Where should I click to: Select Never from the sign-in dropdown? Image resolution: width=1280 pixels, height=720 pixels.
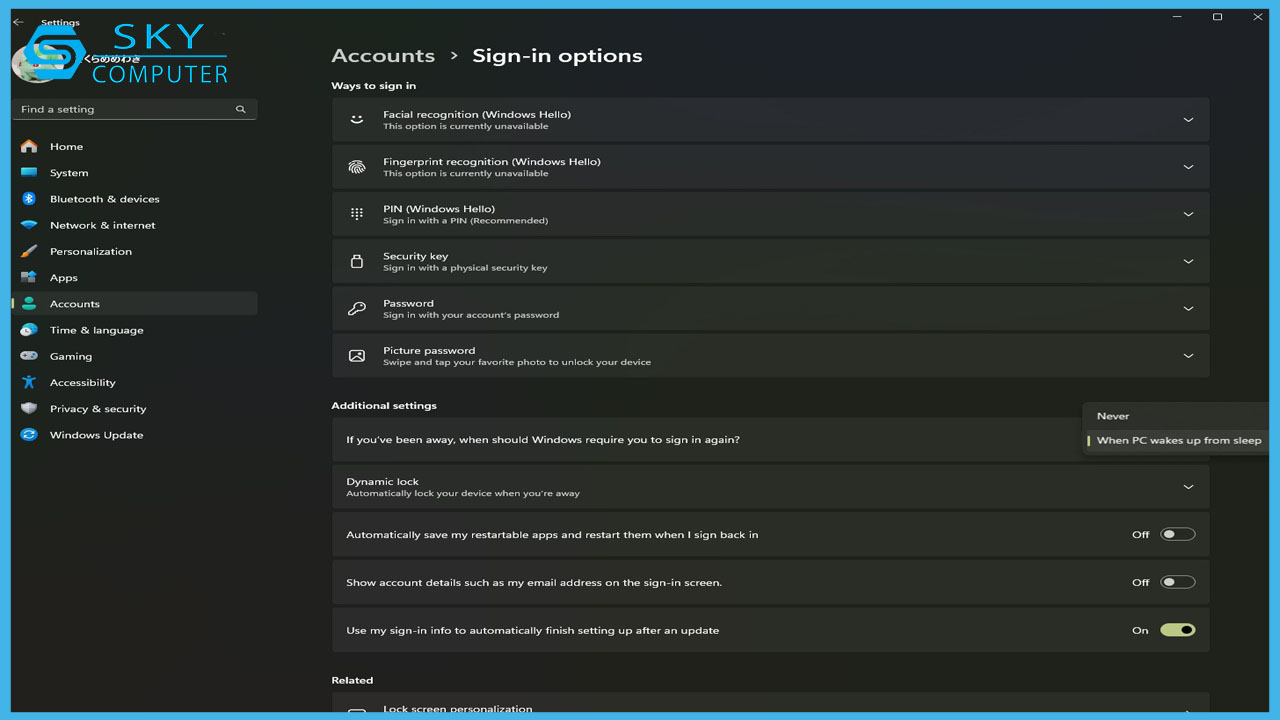pos(1113,416)
